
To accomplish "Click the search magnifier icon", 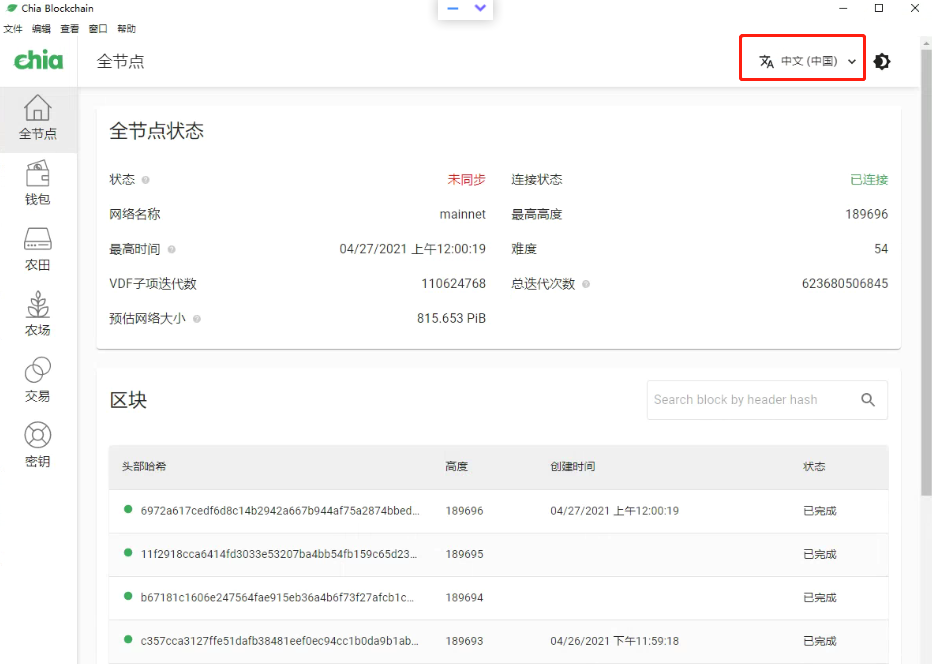I will pyautogui.click(x=868, y=400).
